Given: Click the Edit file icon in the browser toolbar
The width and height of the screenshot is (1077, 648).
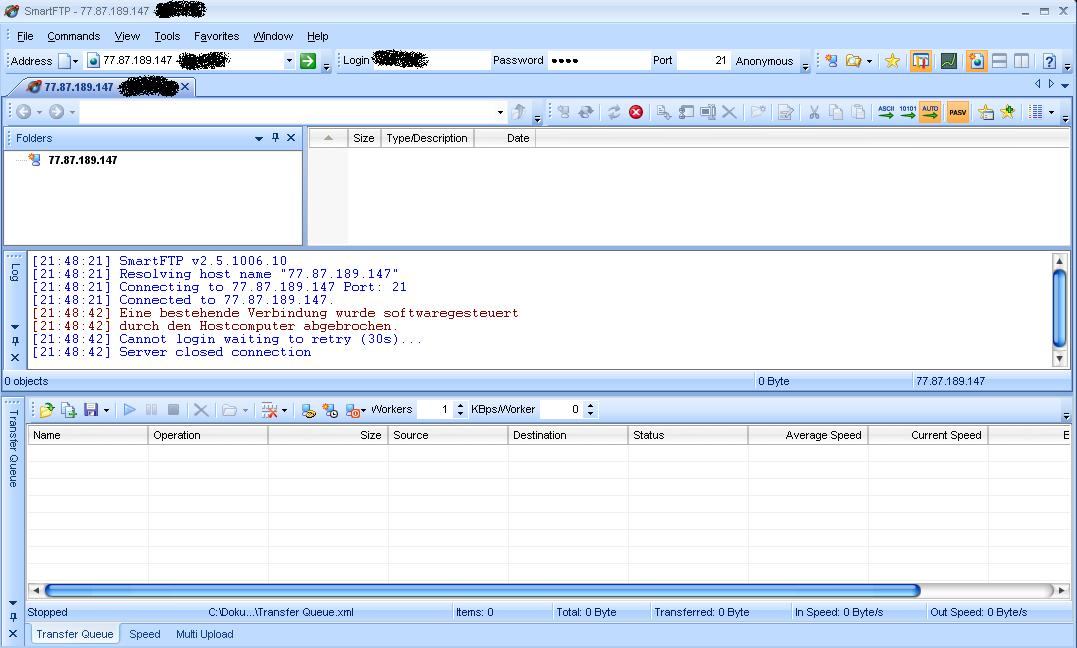Looking at the screenshot, I should click(x=786, y=112).
